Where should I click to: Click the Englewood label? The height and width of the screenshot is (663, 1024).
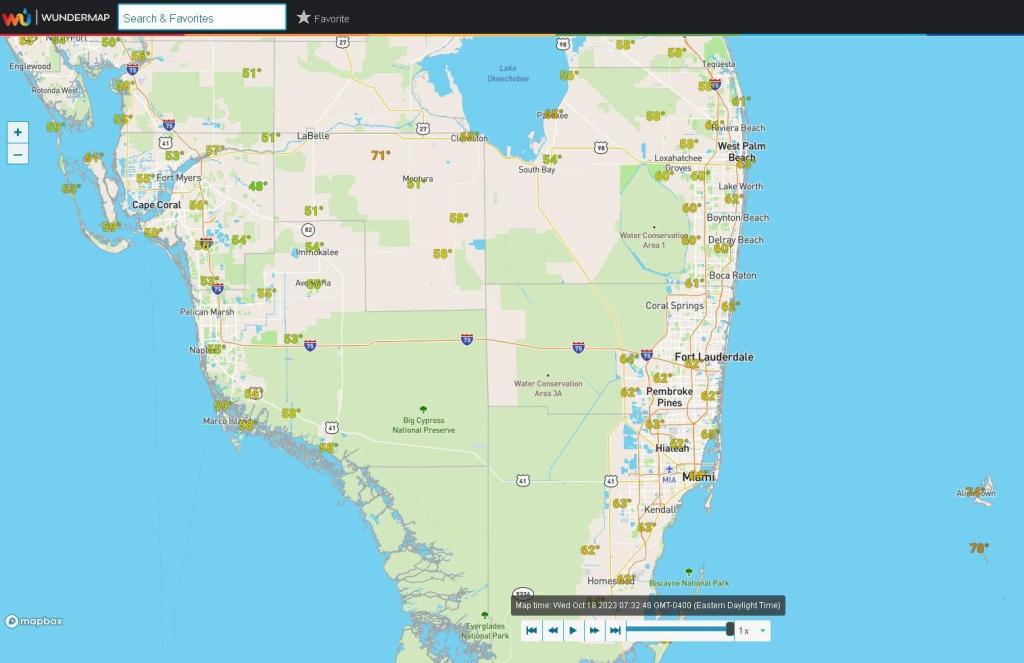pos(30,66)
